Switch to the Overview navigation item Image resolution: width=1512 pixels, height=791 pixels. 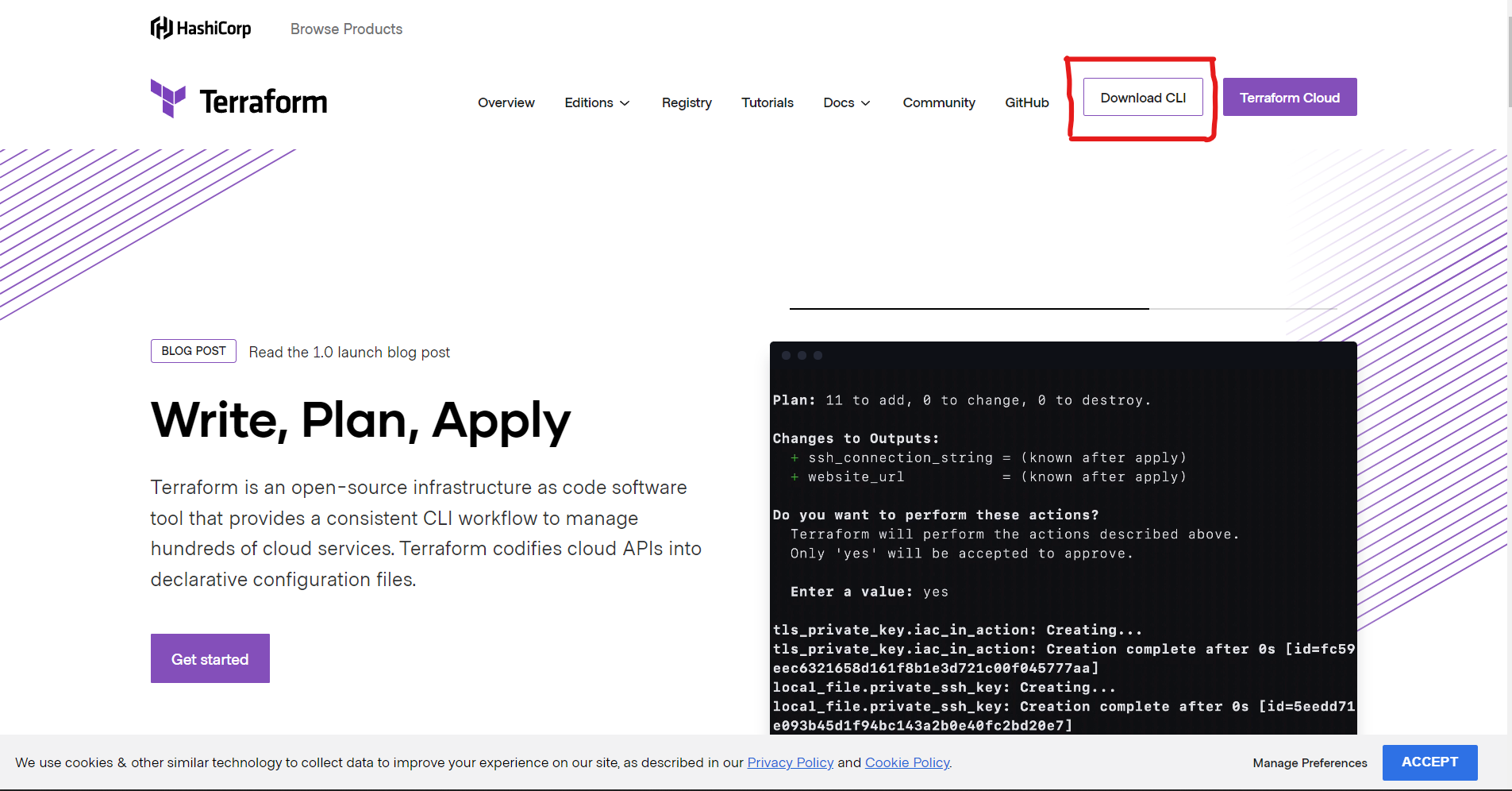click(506, 102)
